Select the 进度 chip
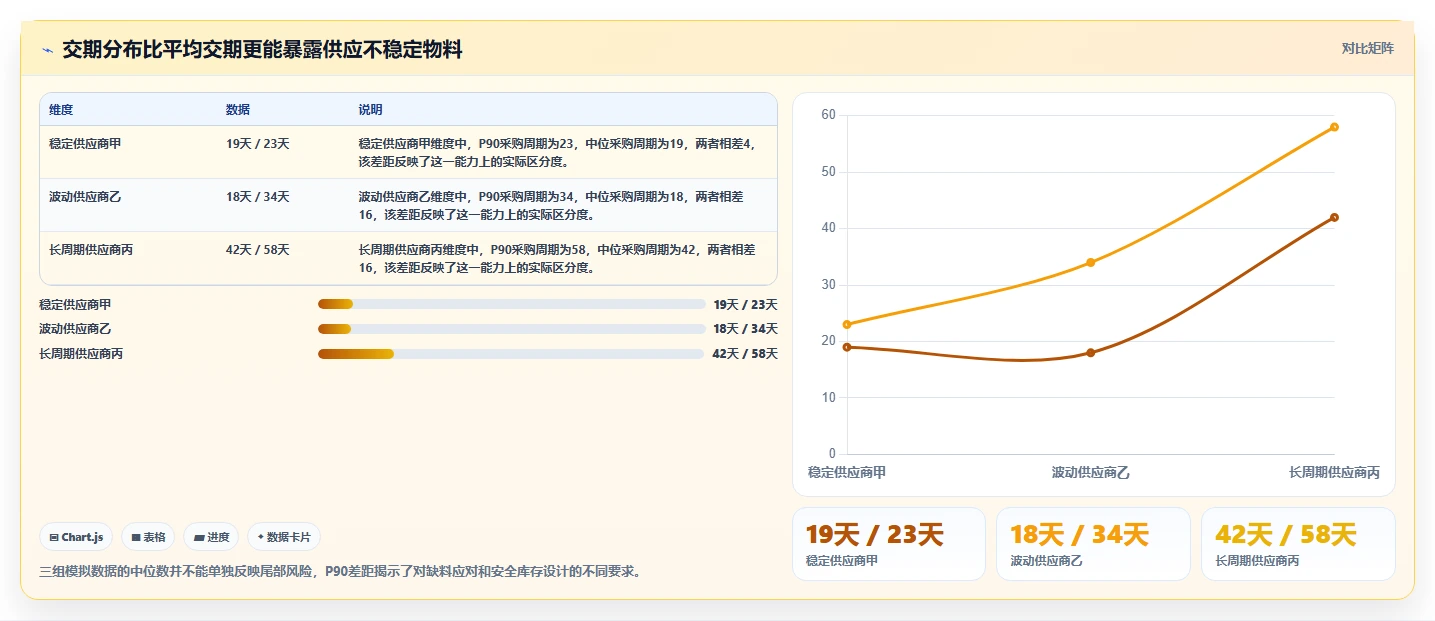This screenshot has height=621, width=1435. [211, 537]
